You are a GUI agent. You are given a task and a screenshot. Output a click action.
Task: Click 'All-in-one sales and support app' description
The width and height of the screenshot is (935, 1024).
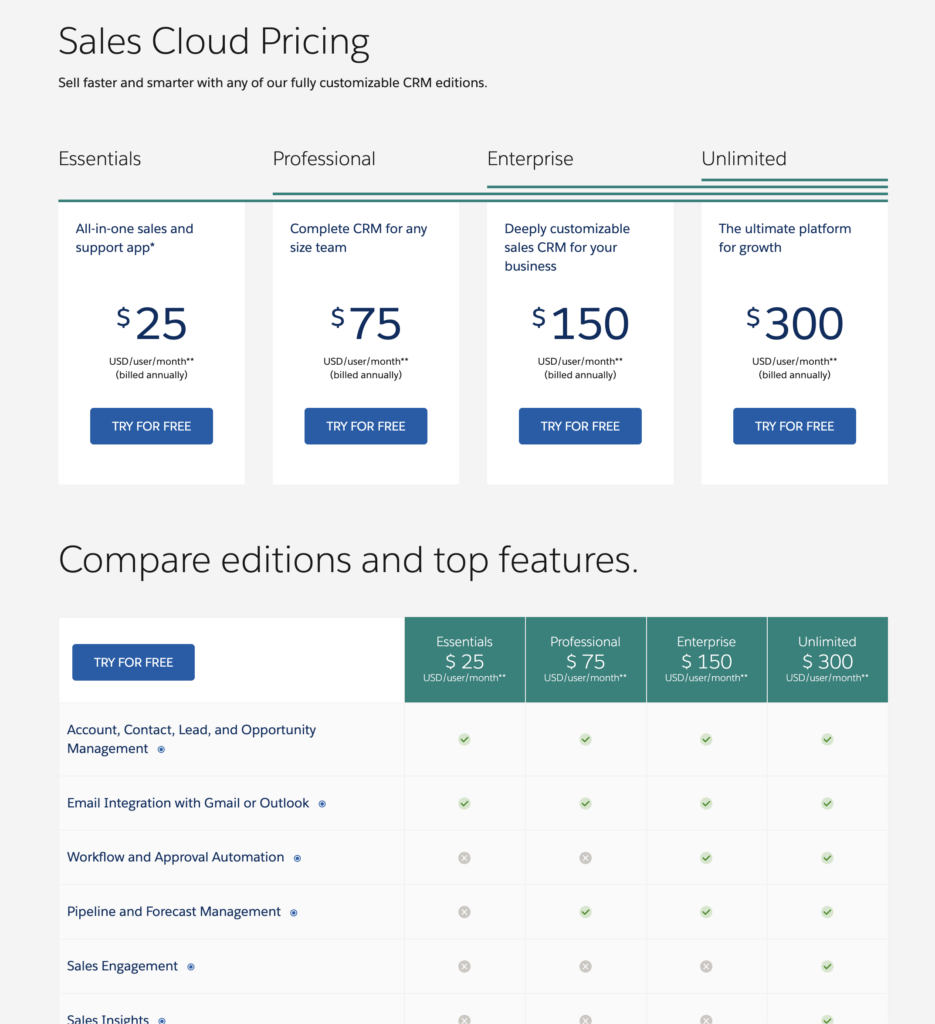(x=135, y=238)
